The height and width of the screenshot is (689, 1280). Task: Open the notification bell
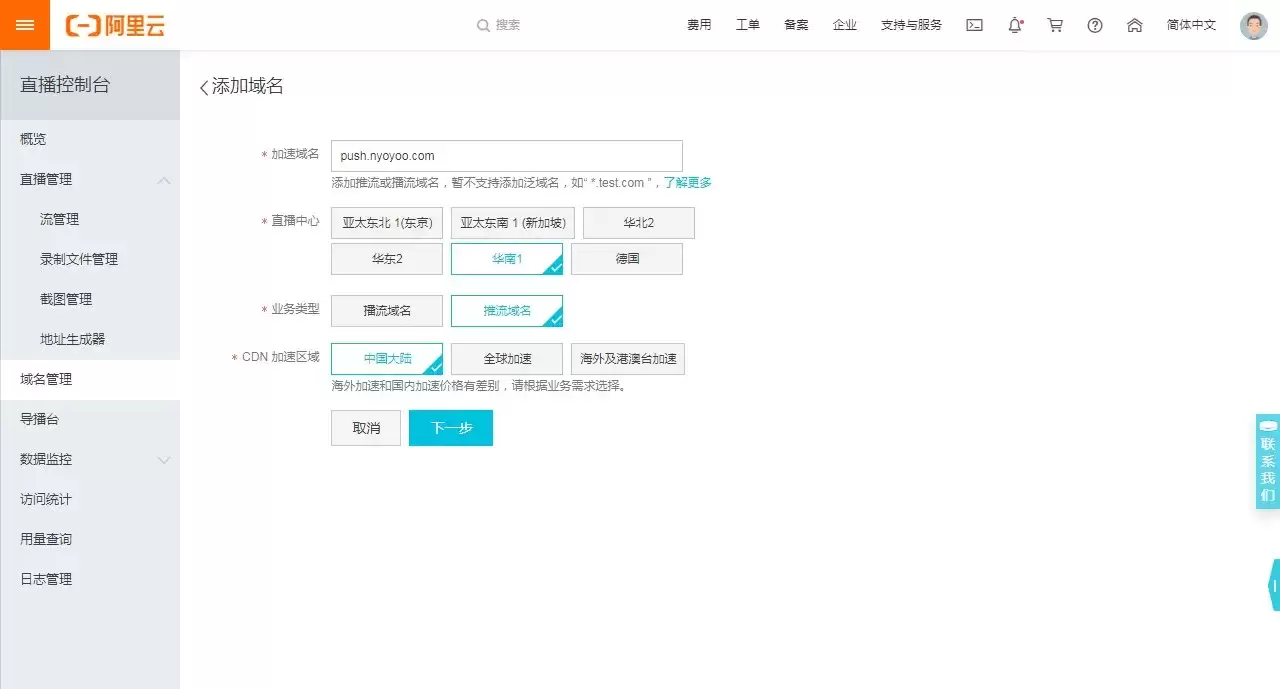1015,25
